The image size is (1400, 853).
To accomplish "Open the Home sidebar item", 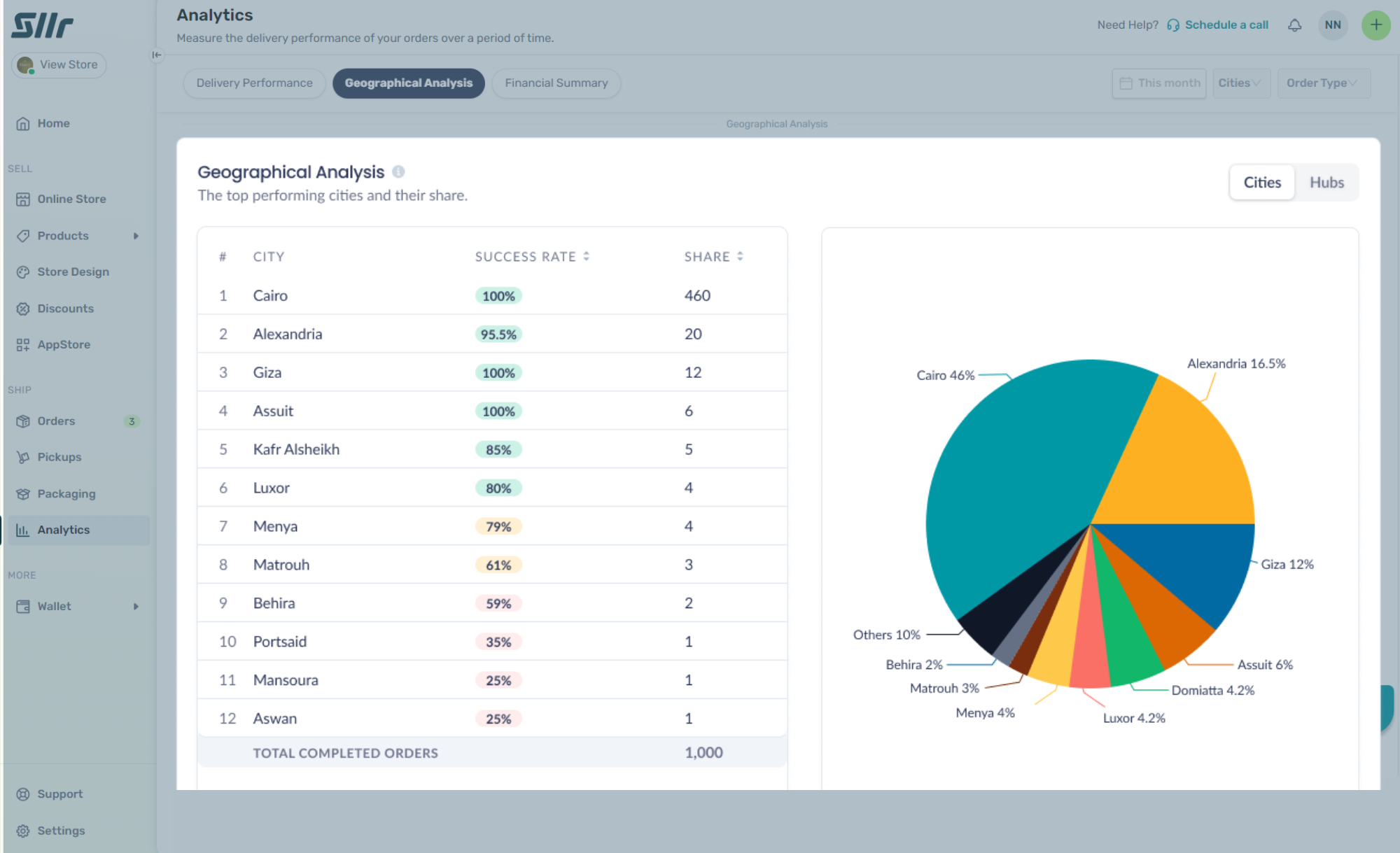I will pyautogui.click(x=53, y=123).
